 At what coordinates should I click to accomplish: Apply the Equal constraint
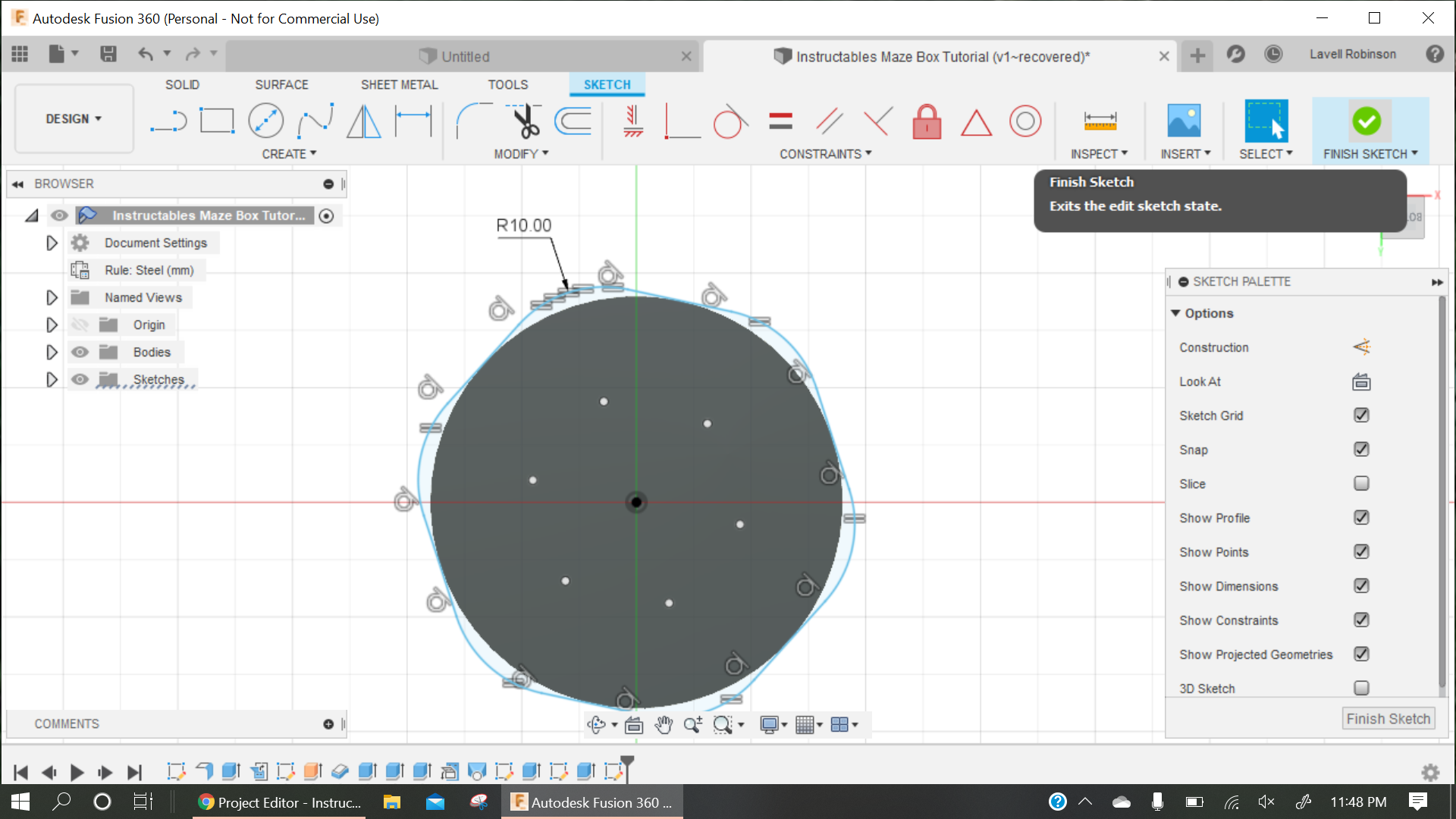[780, 121]
